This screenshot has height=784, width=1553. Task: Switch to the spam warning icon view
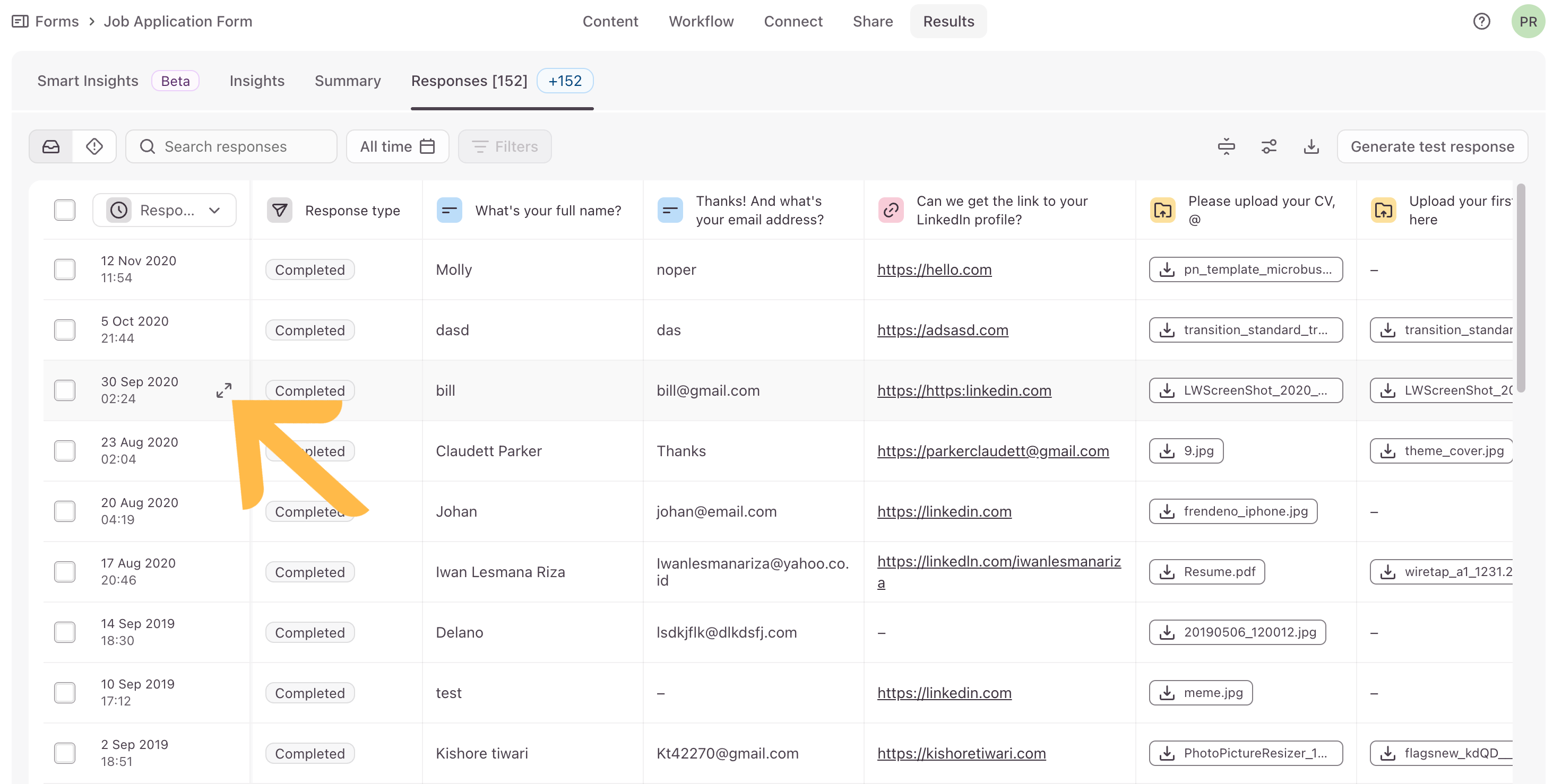coord(94,146)
